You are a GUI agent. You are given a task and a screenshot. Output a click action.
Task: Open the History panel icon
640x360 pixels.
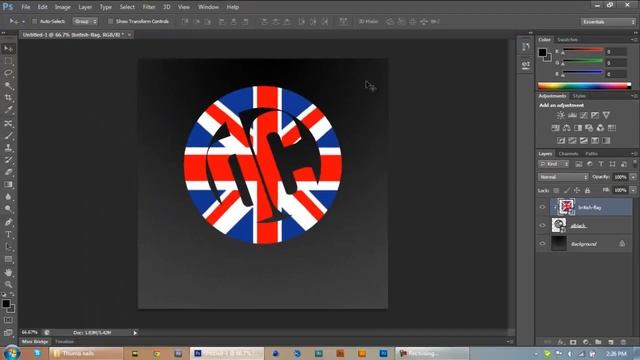526,47
